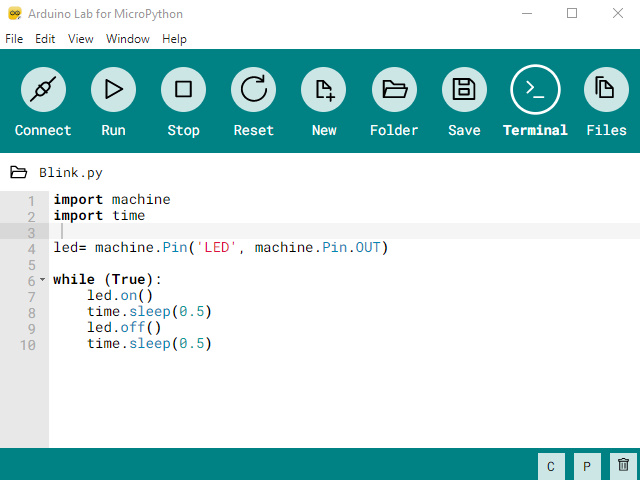
Task: Place cursor on 'import time' line
Action: pos(99,216)
